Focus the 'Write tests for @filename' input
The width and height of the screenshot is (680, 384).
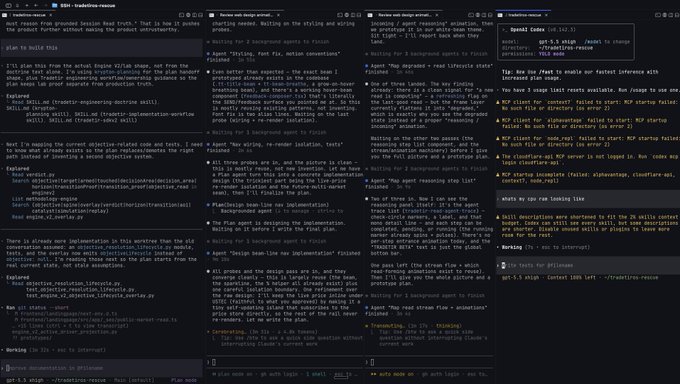click(x=588, y=265)
